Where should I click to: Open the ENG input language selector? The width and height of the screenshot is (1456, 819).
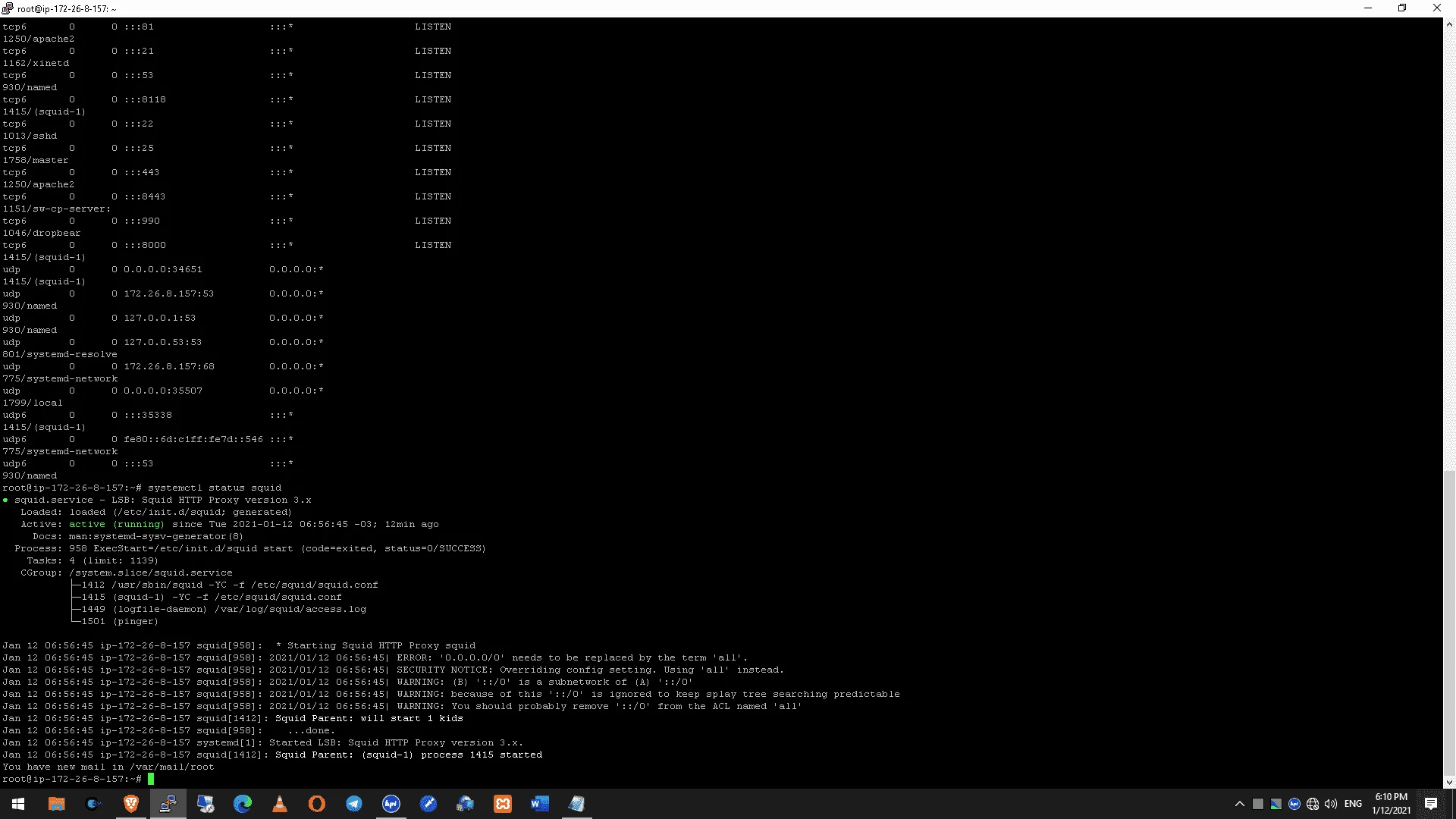1354,804
